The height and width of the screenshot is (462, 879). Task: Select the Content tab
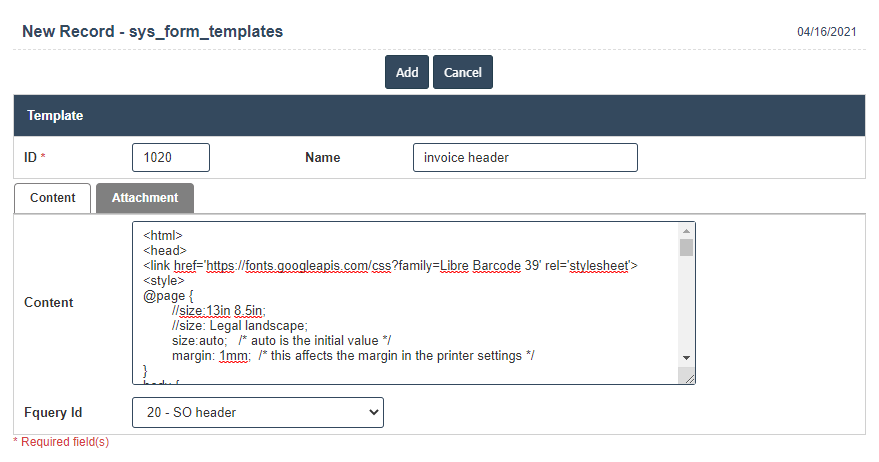point(53,198)
